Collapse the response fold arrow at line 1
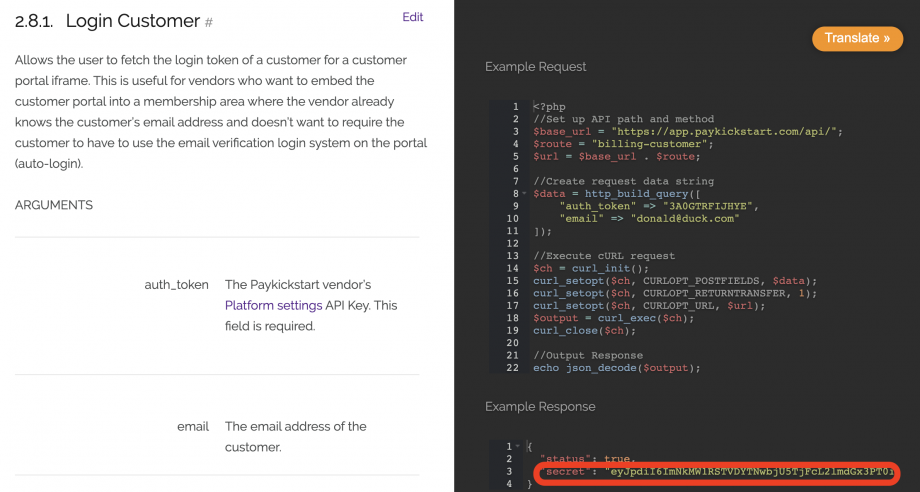This screenshot has width=920, height=492. pyautogui.click(x=518, y=446)
